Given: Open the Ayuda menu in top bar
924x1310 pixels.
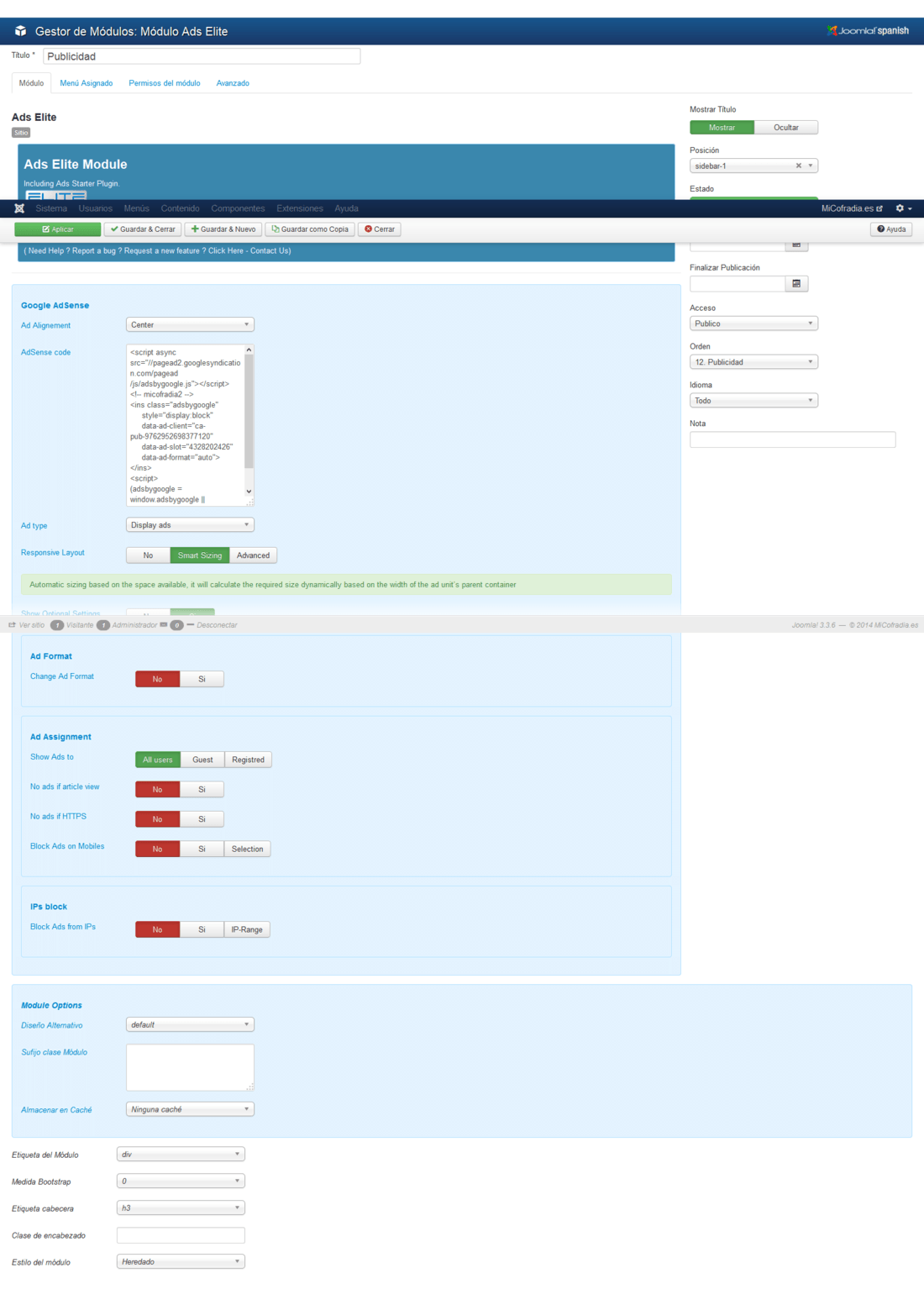Looking at the screenshot, I should click(346, 208).
